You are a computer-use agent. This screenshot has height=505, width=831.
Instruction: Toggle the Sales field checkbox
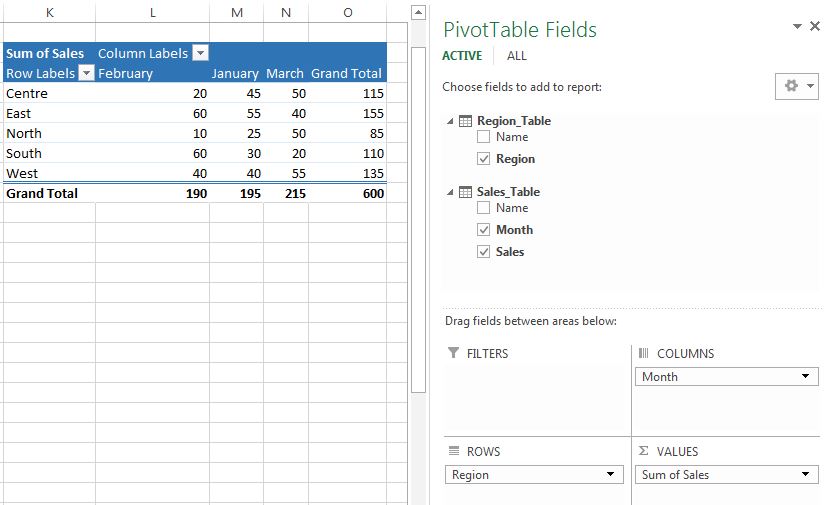point(483,251)
